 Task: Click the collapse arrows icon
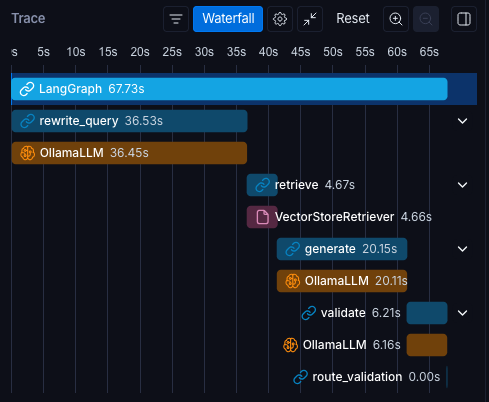click(310, 19)
